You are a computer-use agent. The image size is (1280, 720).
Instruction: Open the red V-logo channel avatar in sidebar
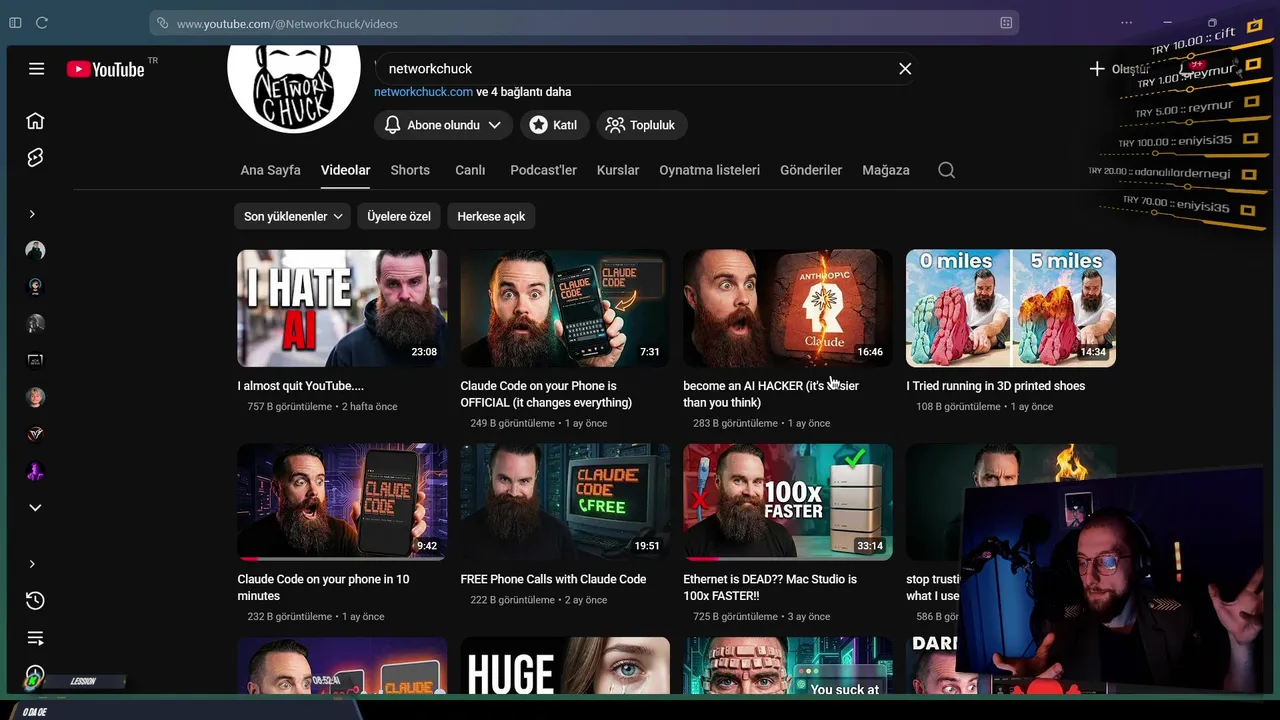coord(35,434)
